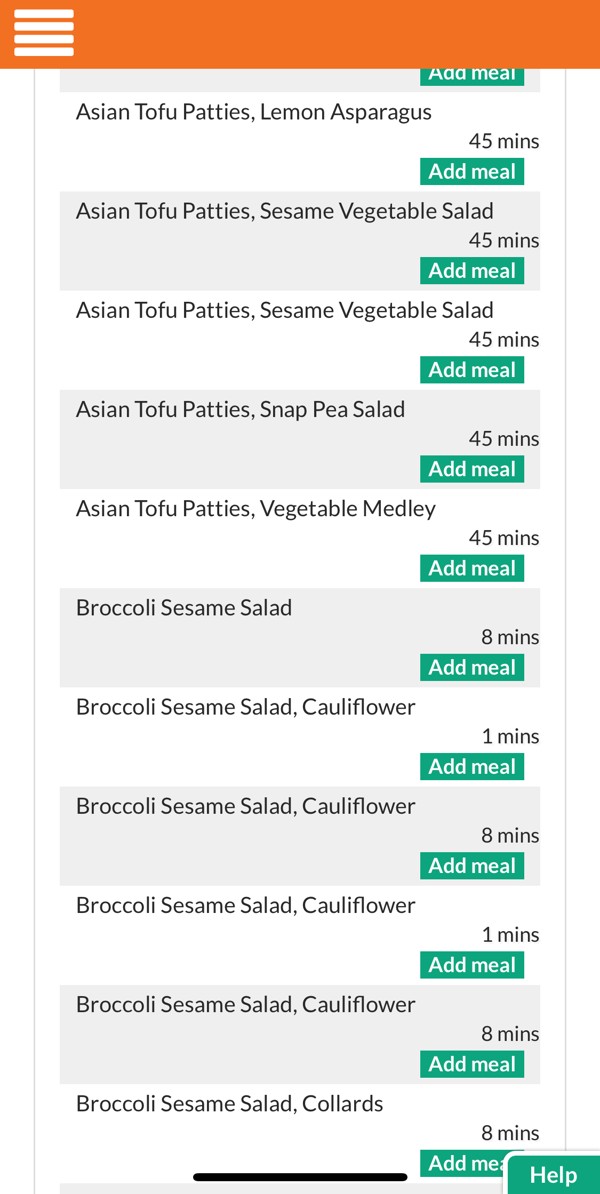This screenshot has height=1194, width=600.
Task: Add meal Asian Tofu Patties, Lemon Asparagus
Action: point(471,171)
